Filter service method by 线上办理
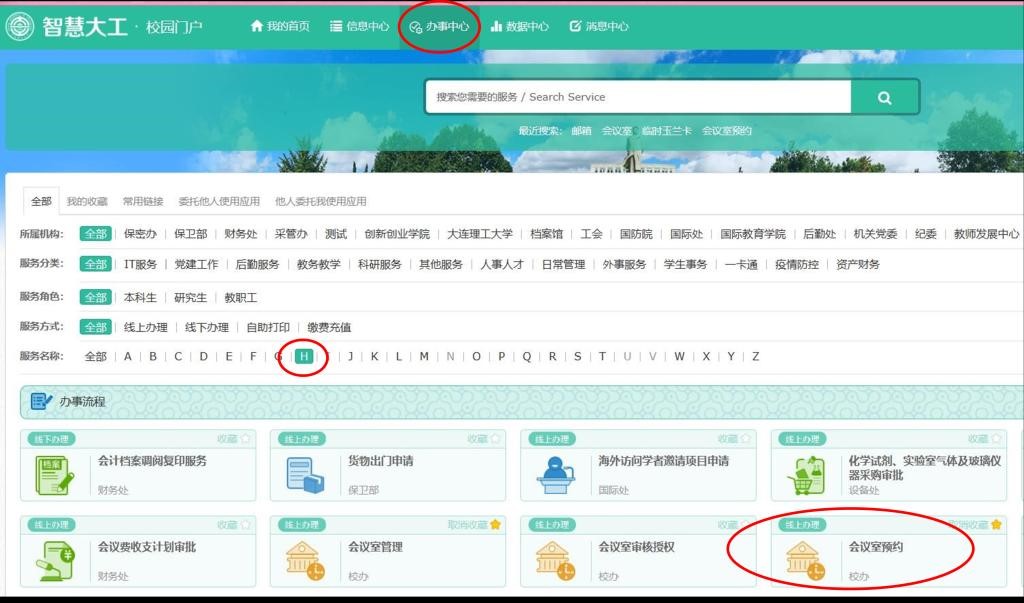 point(145,327)
